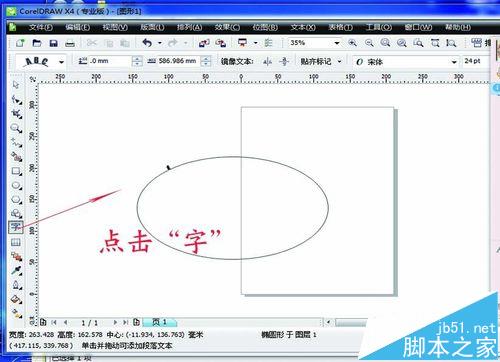This screenshot has height=362, width=500.
Task: Open the text orientation preset dropdown
Action: coord(61,62)
